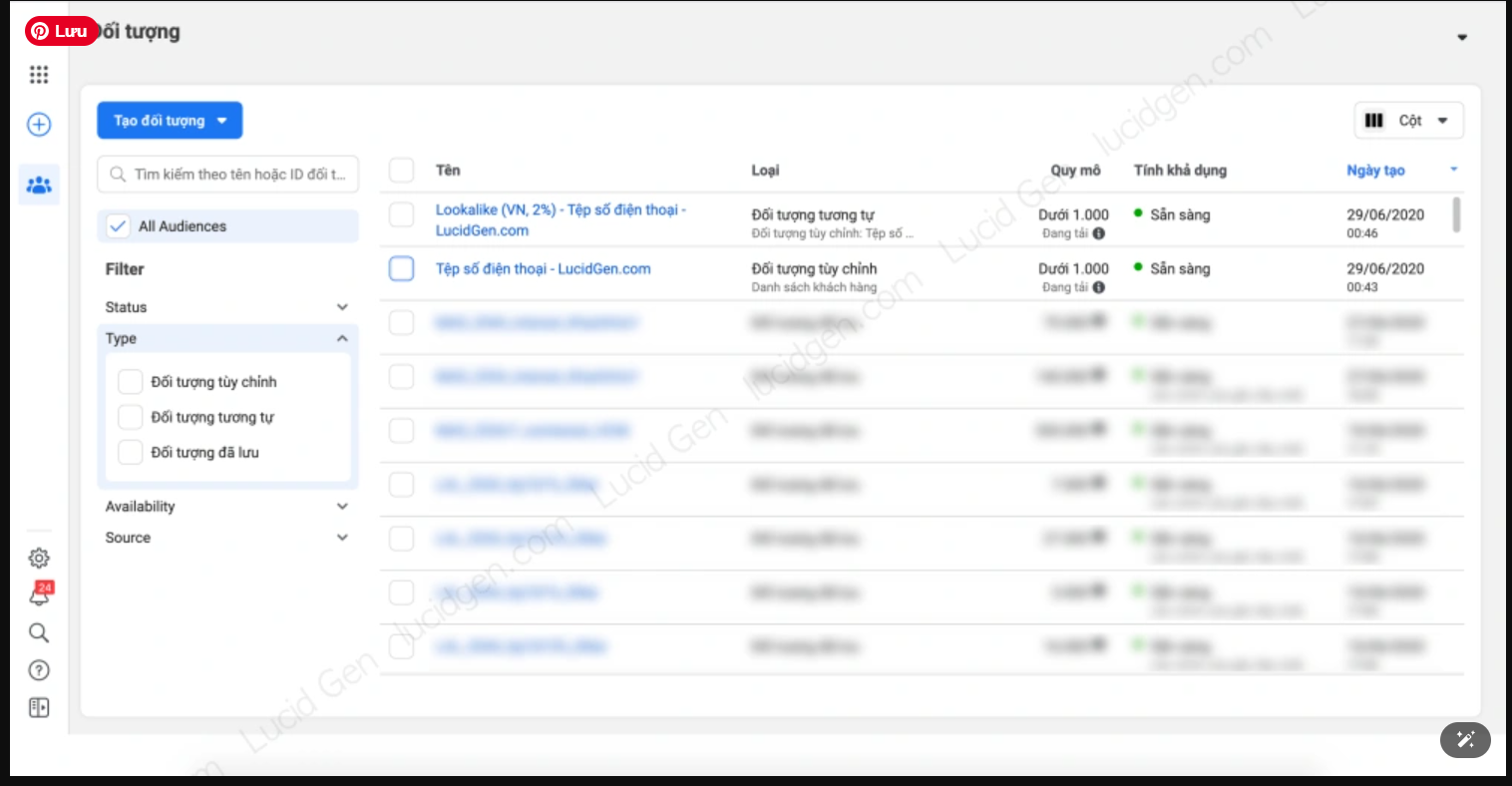
Task: Toggle the sidebar panel collapse icon
Action: 39,708
